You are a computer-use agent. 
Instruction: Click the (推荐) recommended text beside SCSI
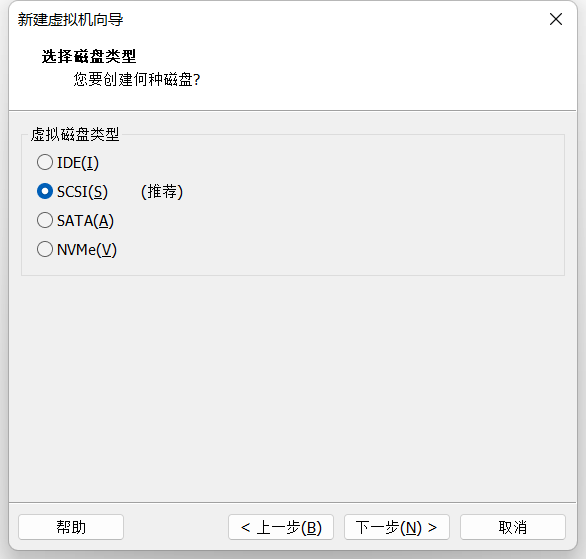click(x=162, y=192)
